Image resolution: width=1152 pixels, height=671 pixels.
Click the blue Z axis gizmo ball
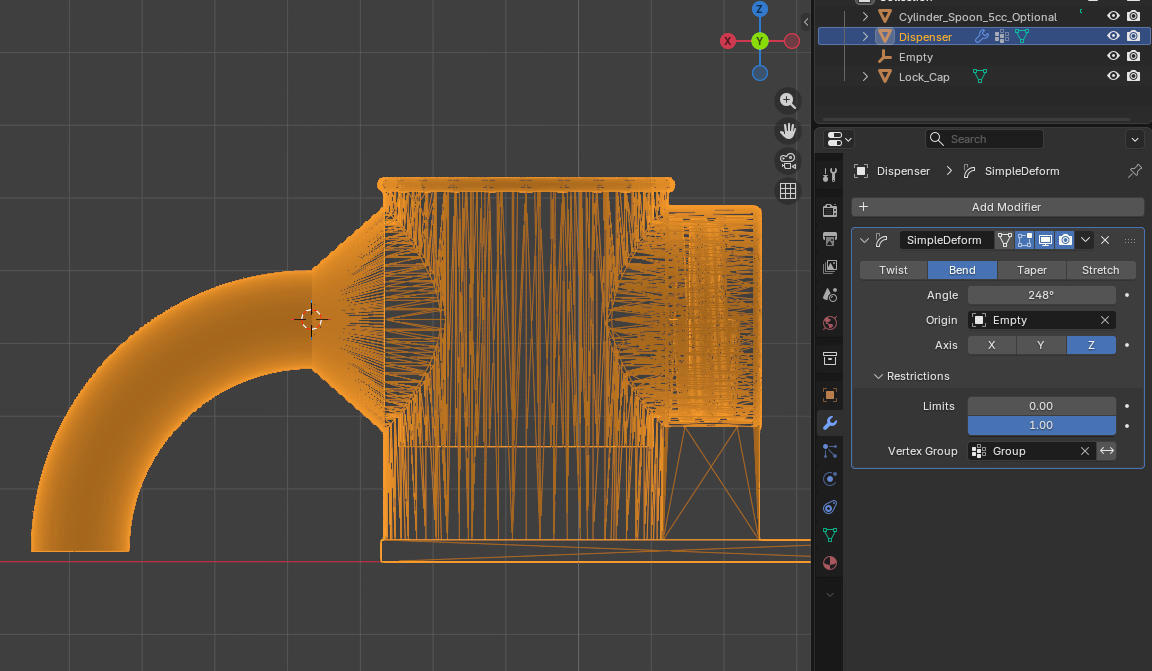[x=760, y=9]
